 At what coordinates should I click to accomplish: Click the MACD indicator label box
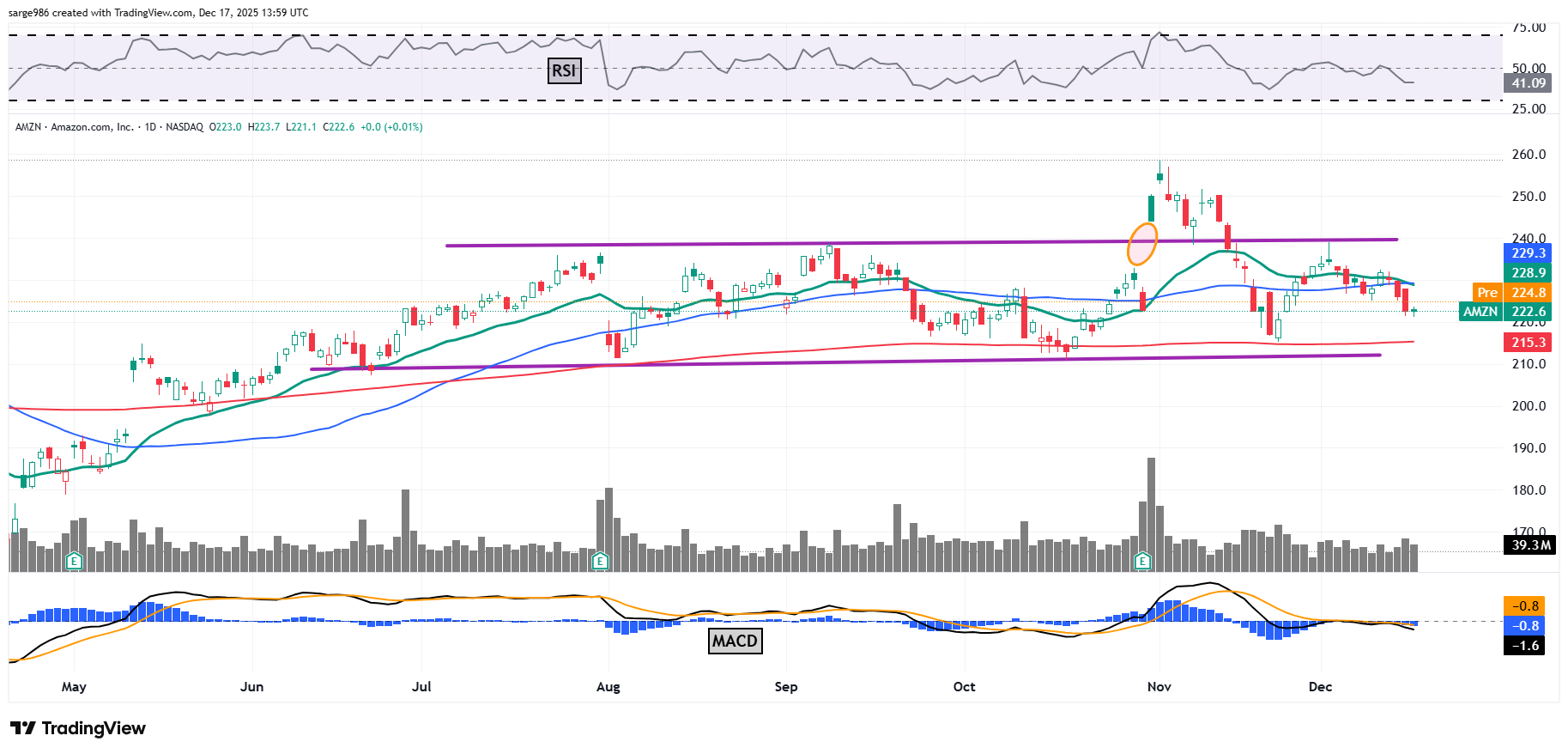(735, 641)
